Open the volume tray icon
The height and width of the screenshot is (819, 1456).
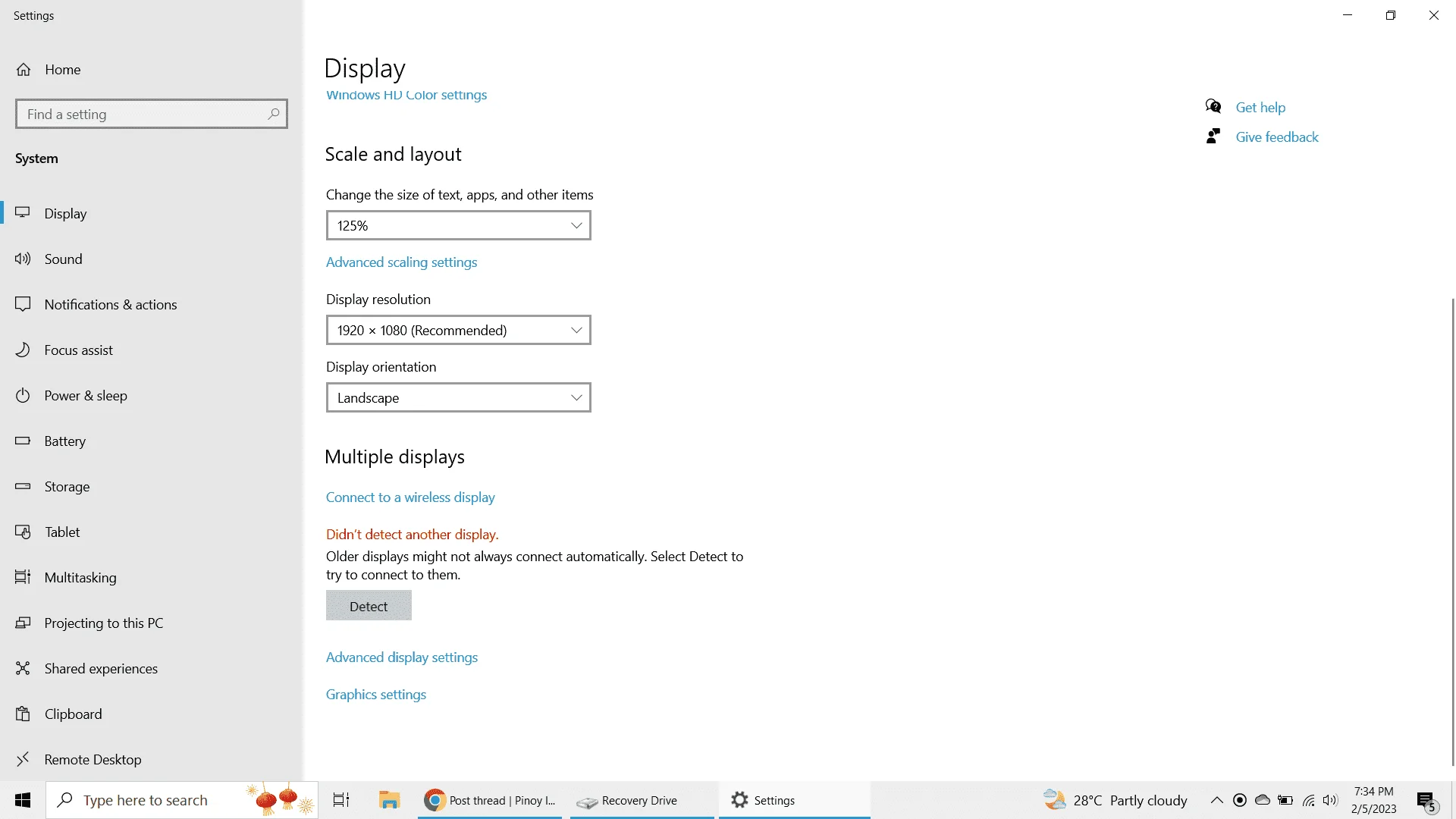1330,800
